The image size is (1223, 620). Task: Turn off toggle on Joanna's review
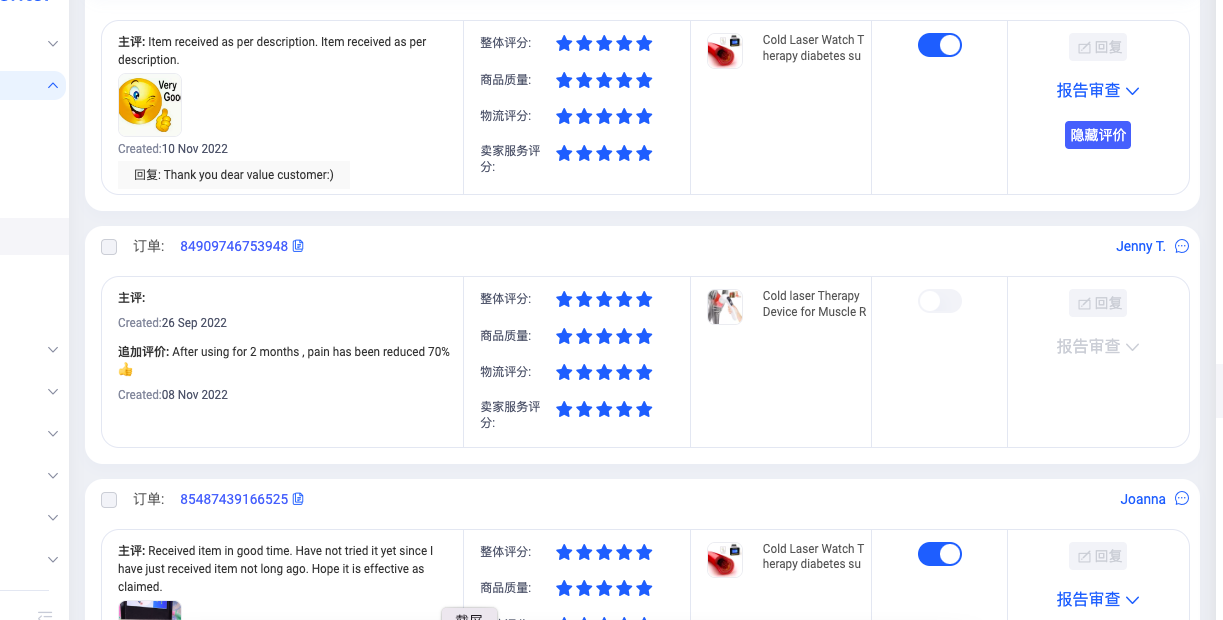click(x=940, y=554)
